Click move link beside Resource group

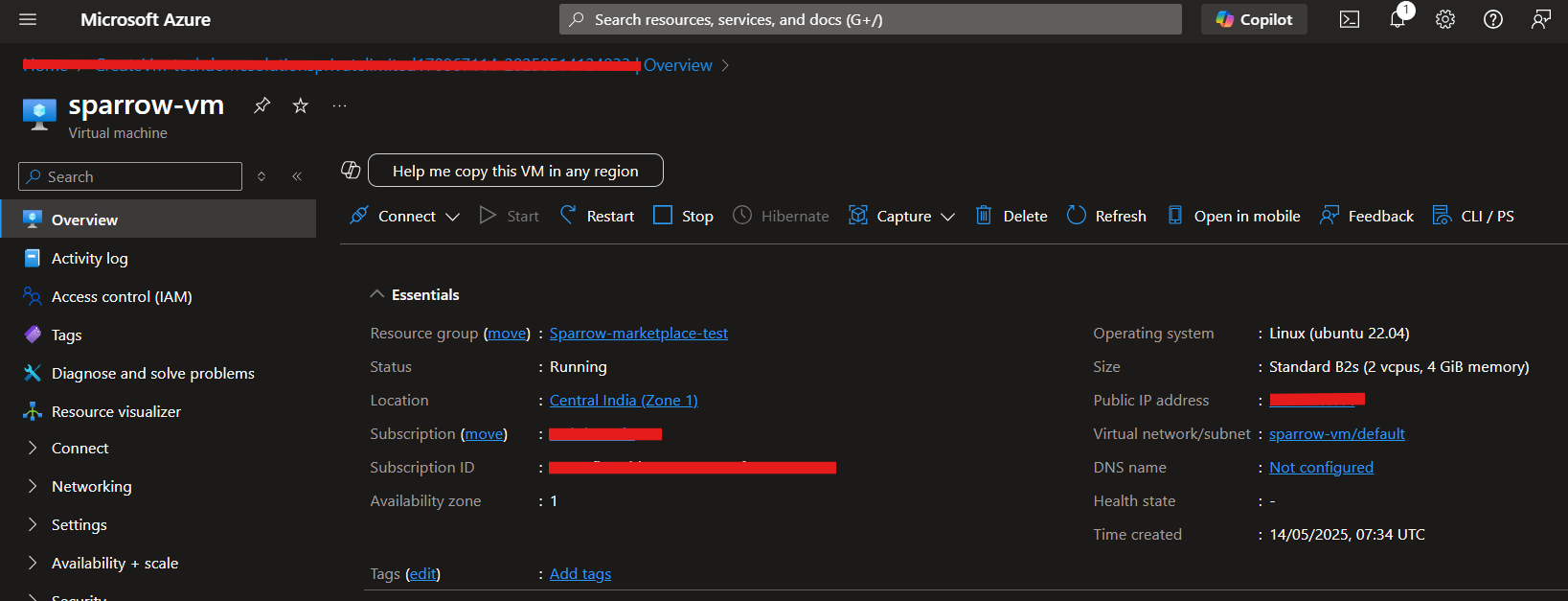pyautogui.click(x=507, y=333)
